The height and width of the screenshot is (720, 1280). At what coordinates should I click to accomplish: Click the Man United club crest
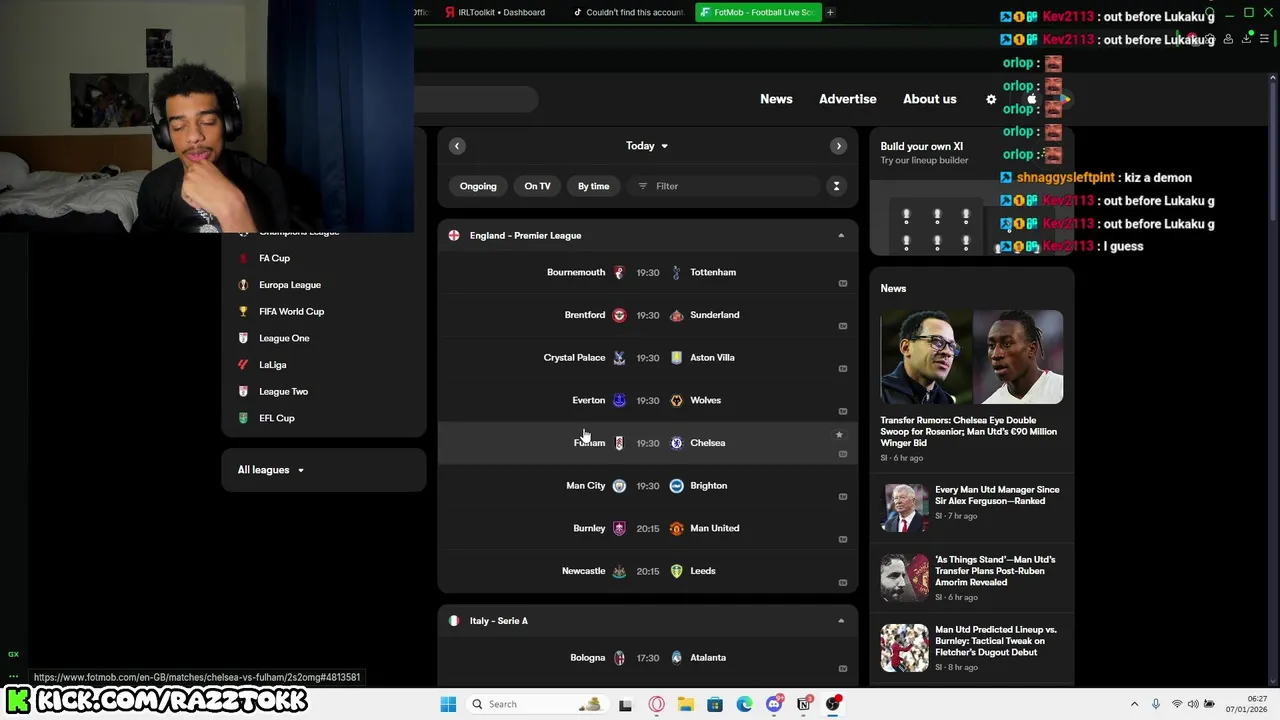677,528
